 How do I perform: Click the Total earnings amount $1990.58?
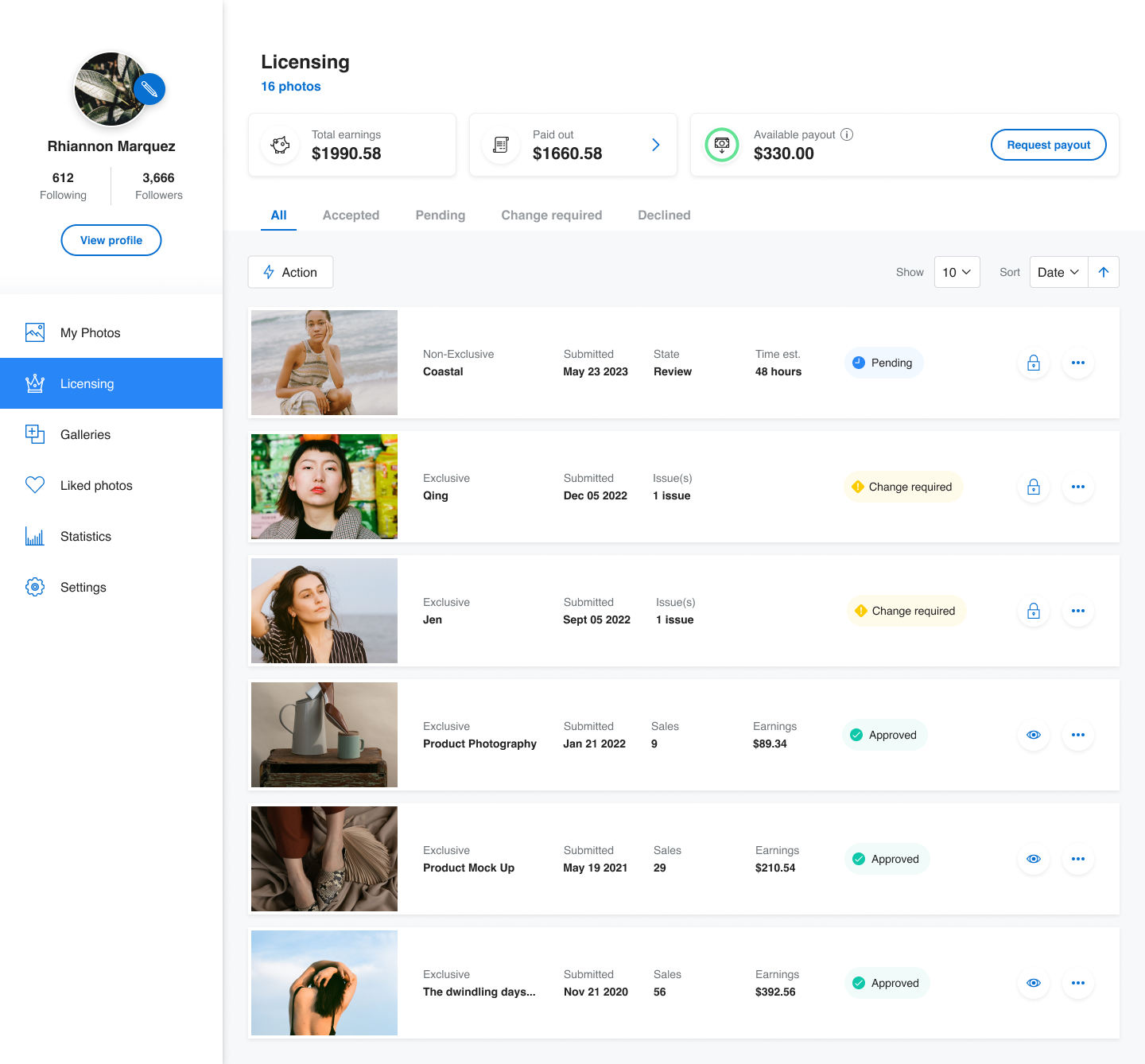[346, 153]
